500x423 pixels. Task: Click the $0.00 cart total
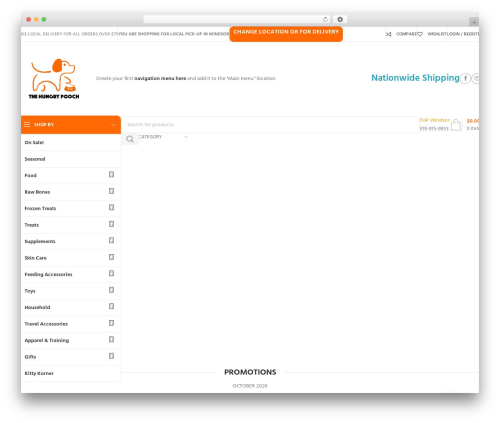tap(473, 121)
